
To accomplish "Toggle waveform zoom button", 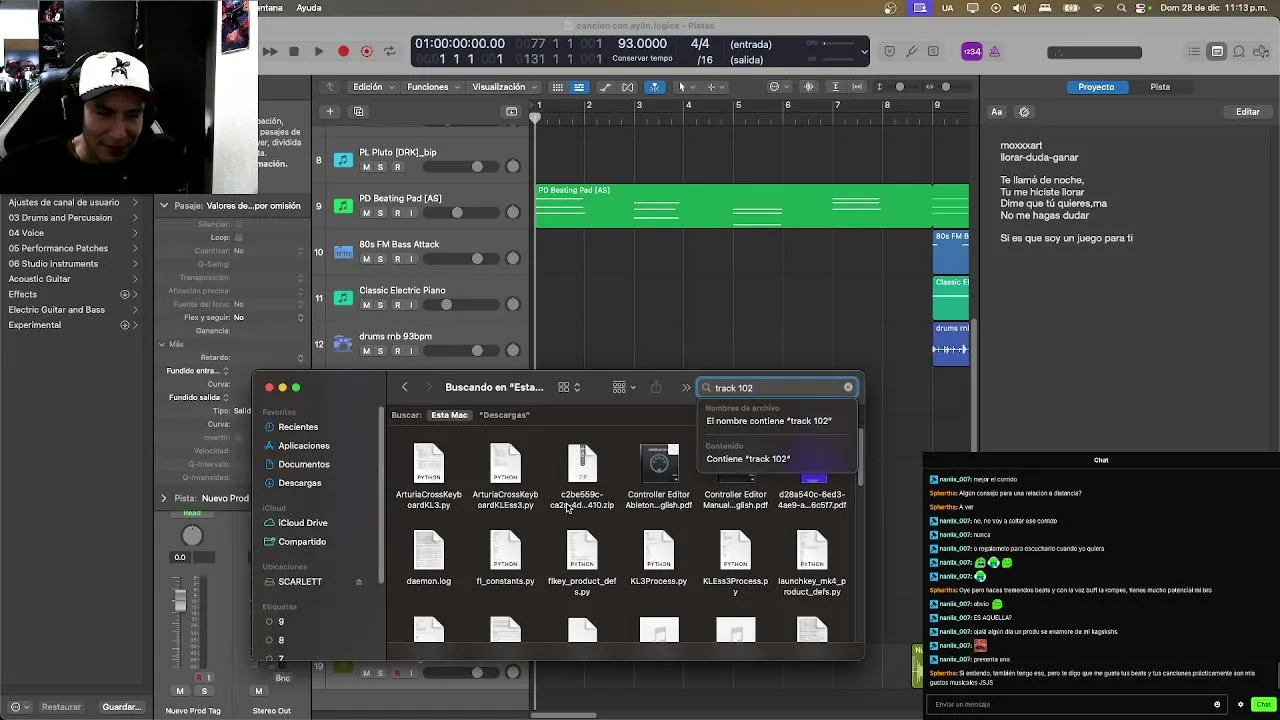I will coord(809,87).
